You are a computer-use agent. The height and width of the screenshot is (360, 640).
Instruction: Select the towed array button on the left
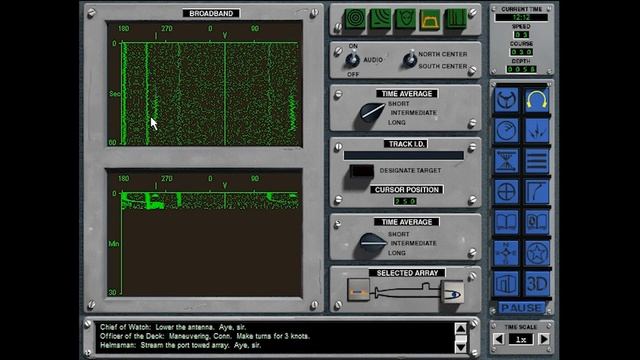point(358,290)
